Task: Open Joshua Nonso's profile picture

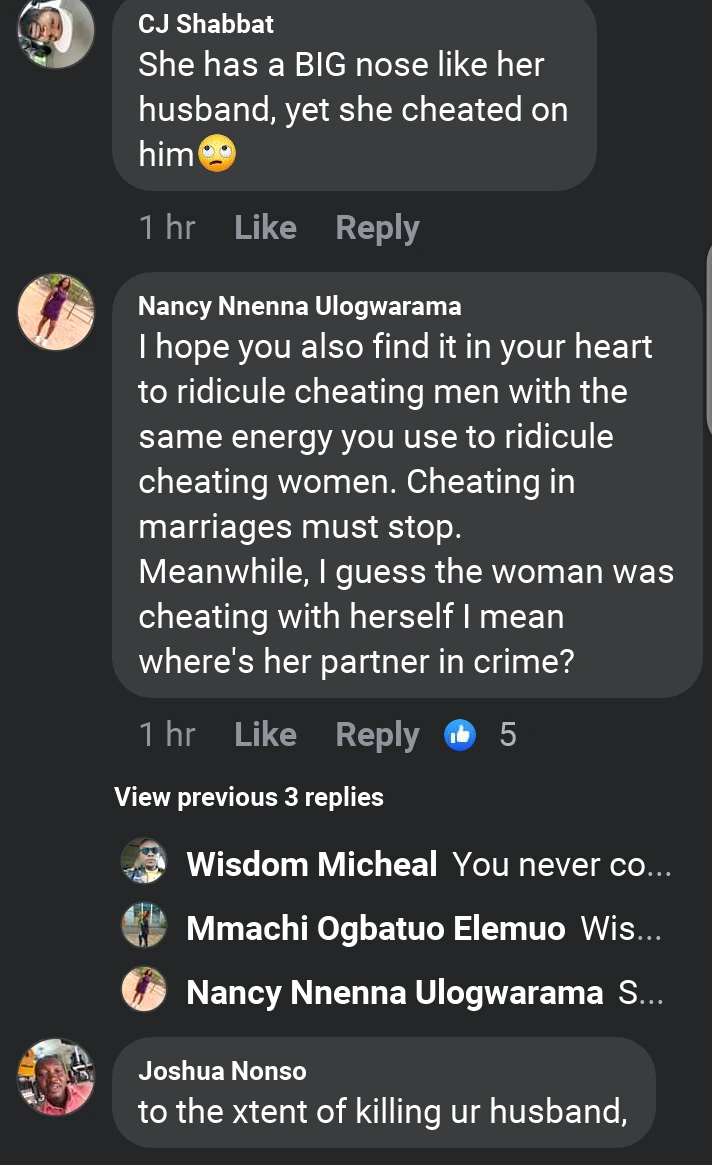Action: (56, 1077)
